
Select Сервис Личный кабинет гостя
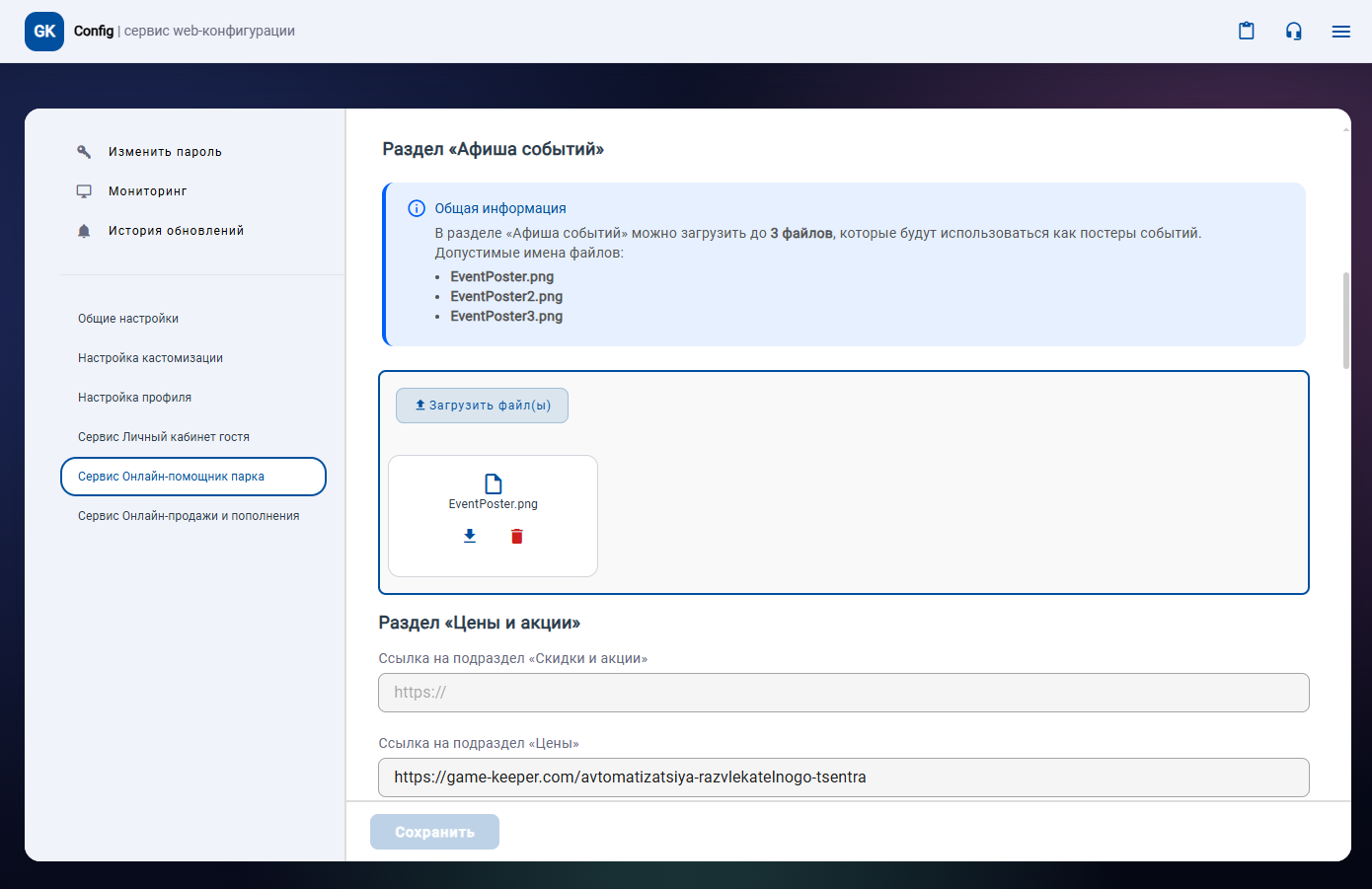point(164,437)
